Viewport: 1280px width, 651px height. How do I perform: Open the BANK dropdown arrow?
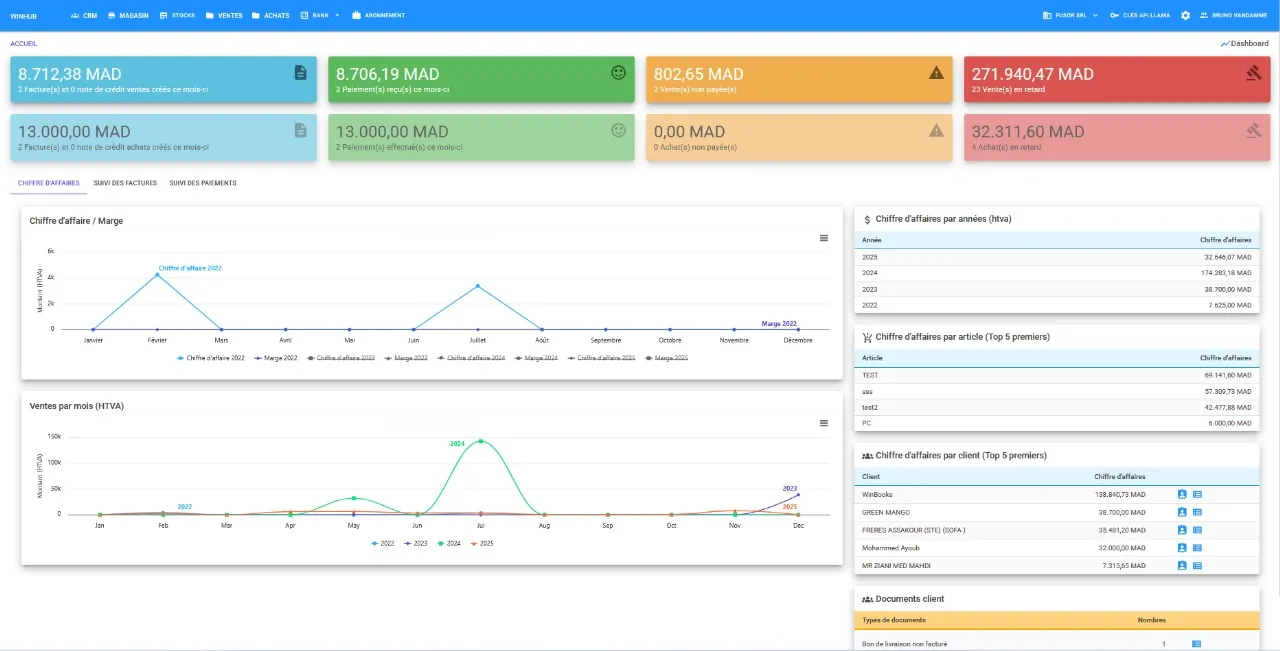click(335, 15)
